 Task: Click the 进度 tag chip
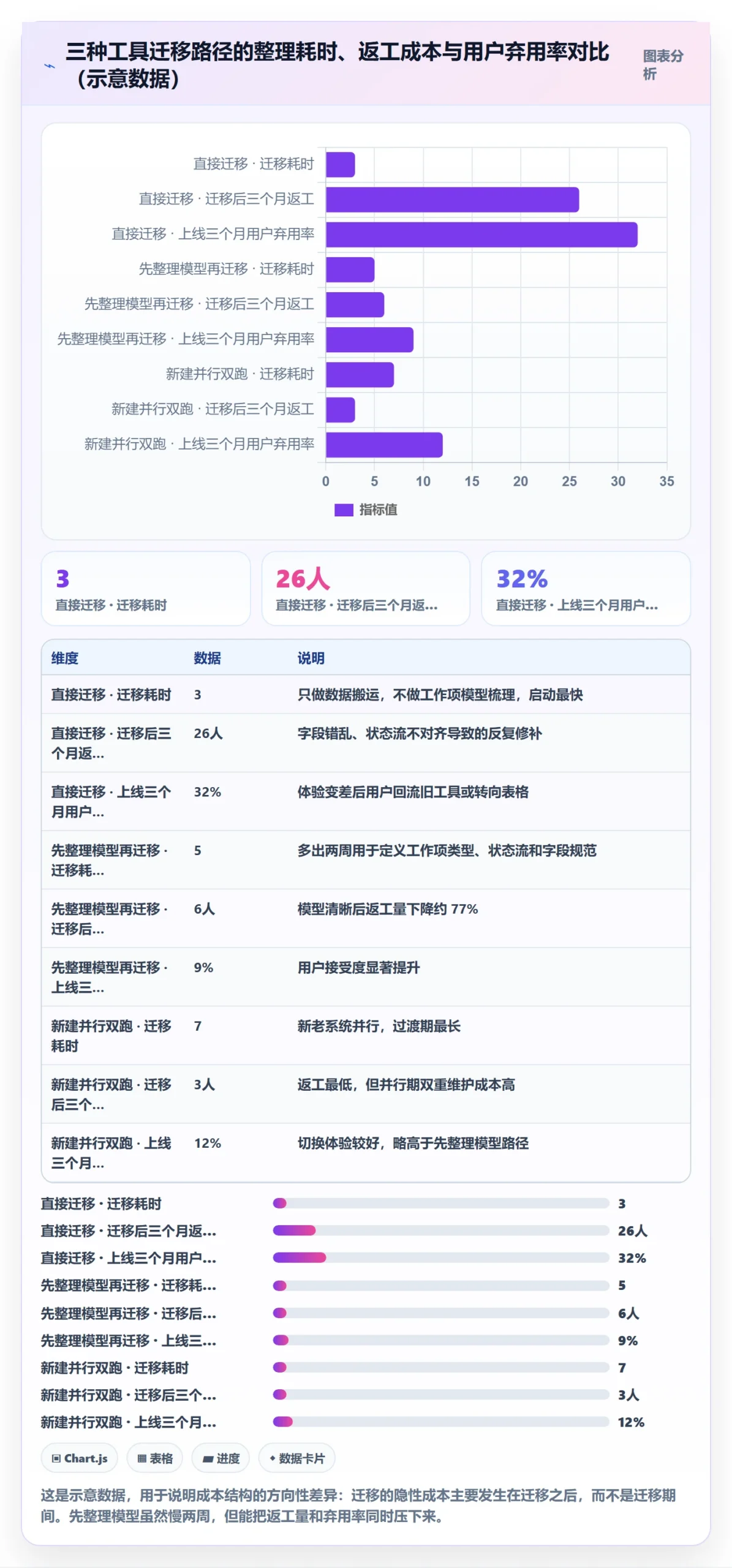221,1458
